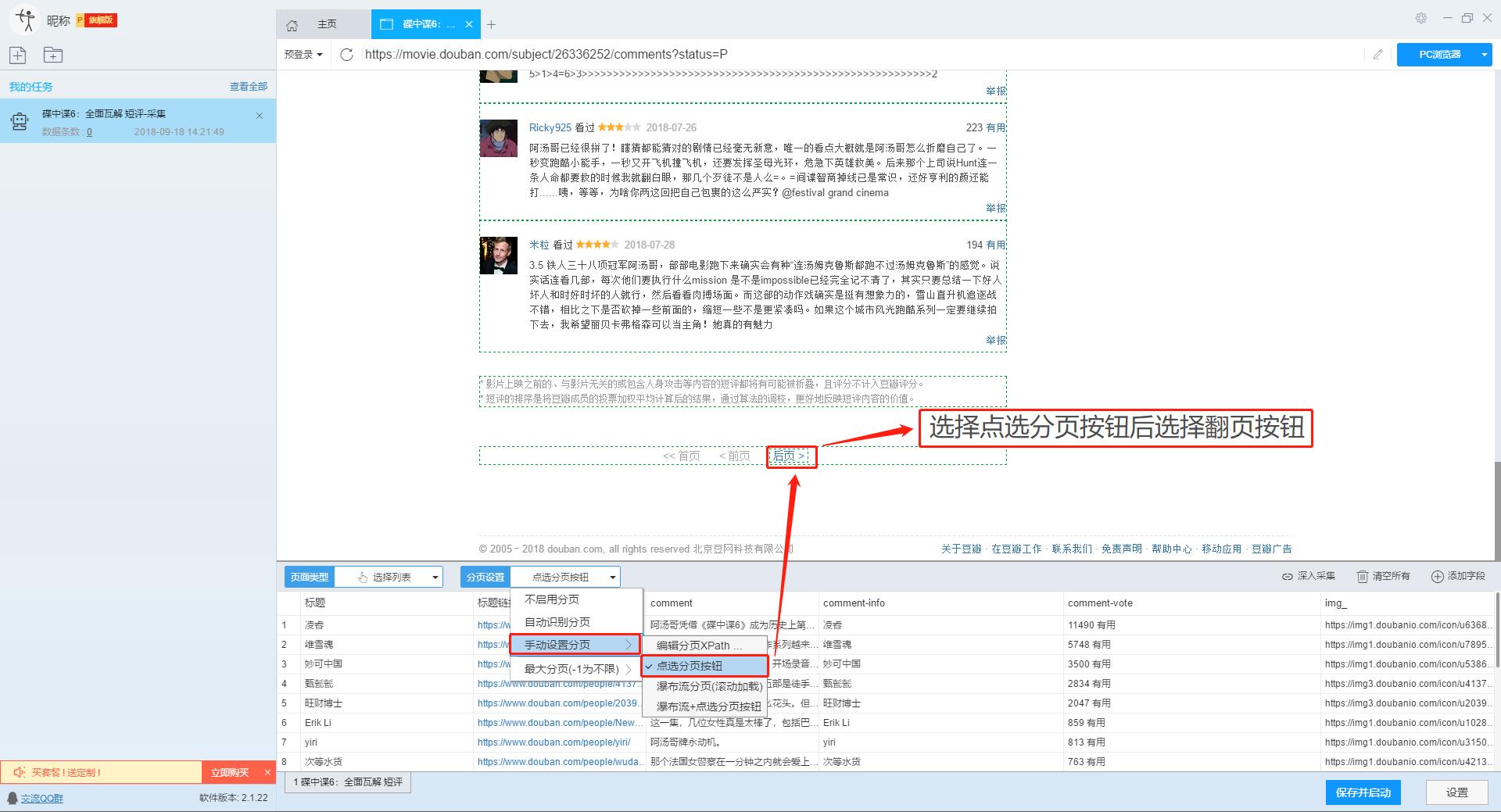Click 设置 button
Image resolution: width=1501 pixels, height=812 pixels.
pyautogui.click(x=1456, y=792)
